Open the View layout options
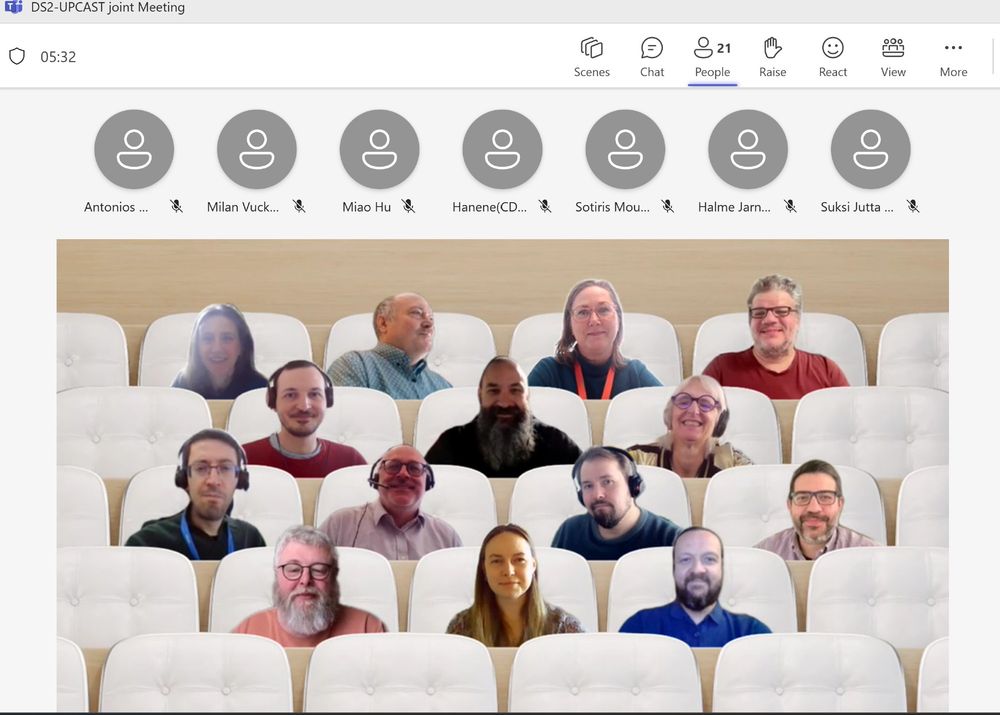Viewport: 1000px width, 715px height. 893,57
